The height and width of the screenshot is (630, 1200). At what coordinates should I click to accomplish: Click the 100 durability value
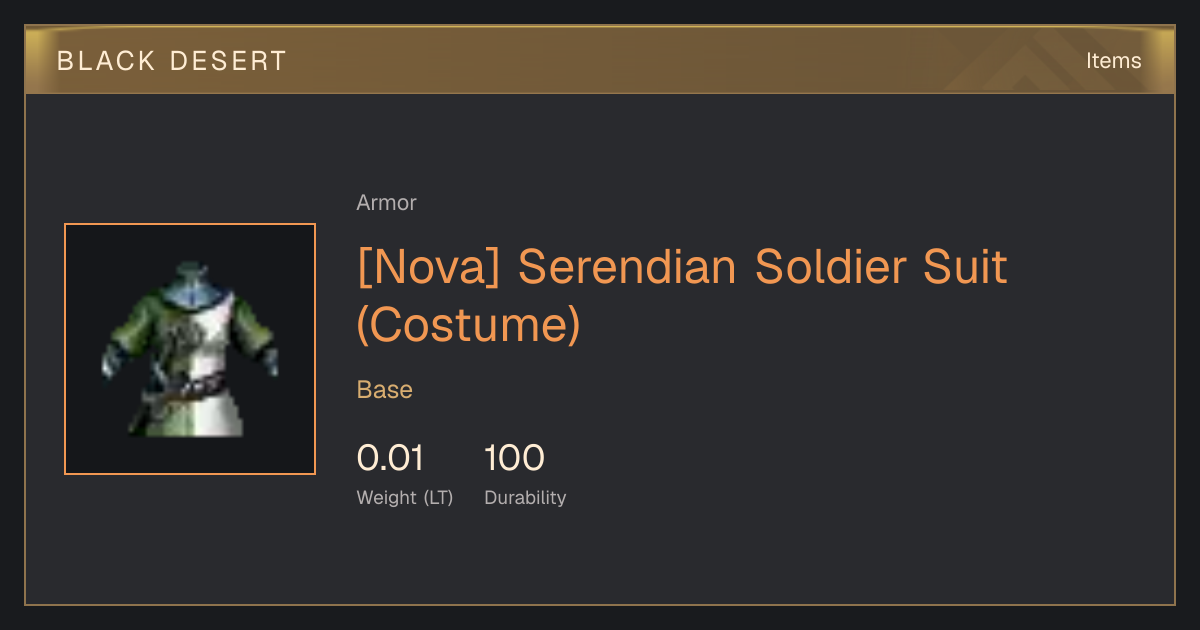(514, 459)
